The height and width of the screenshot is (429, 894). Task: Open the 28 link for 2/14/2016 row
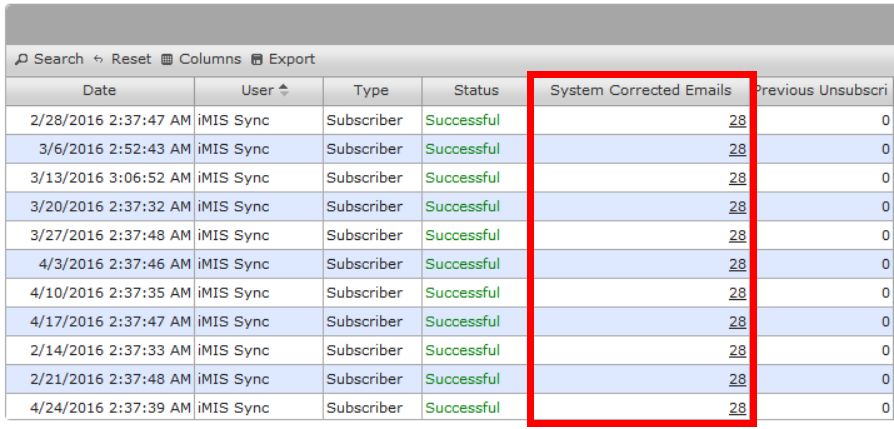[x=737, y=350]
